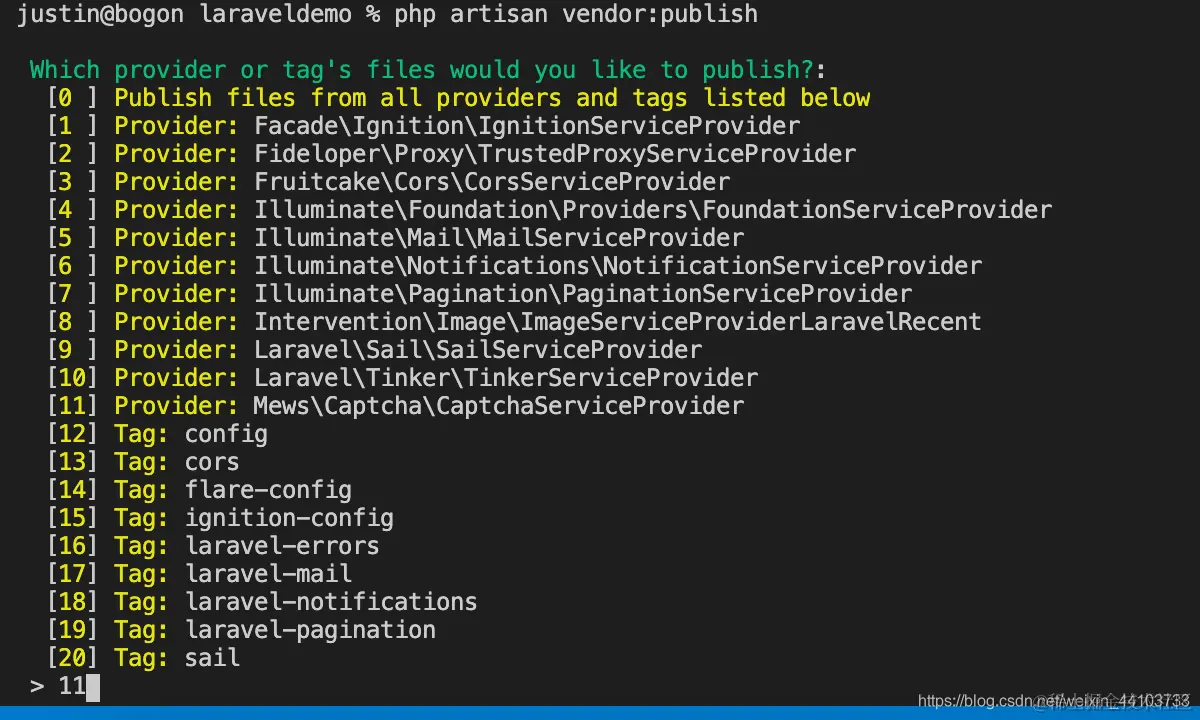Click the 'Tag: laravel-mail' line
The height and width of the screenshot is (720, 1200).
(199, 574)
